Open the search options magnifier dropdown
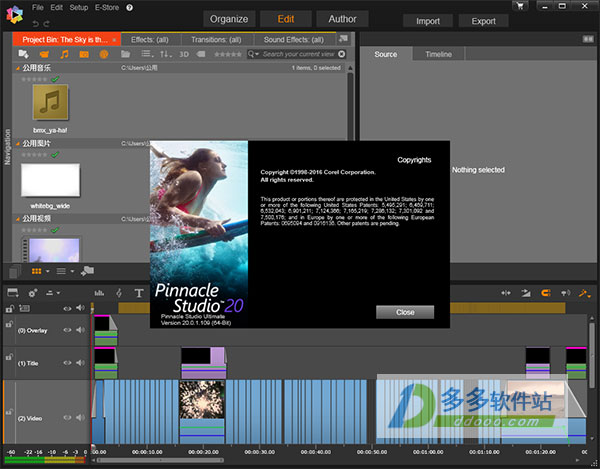The image size is (600, 469). pos(253,54)
